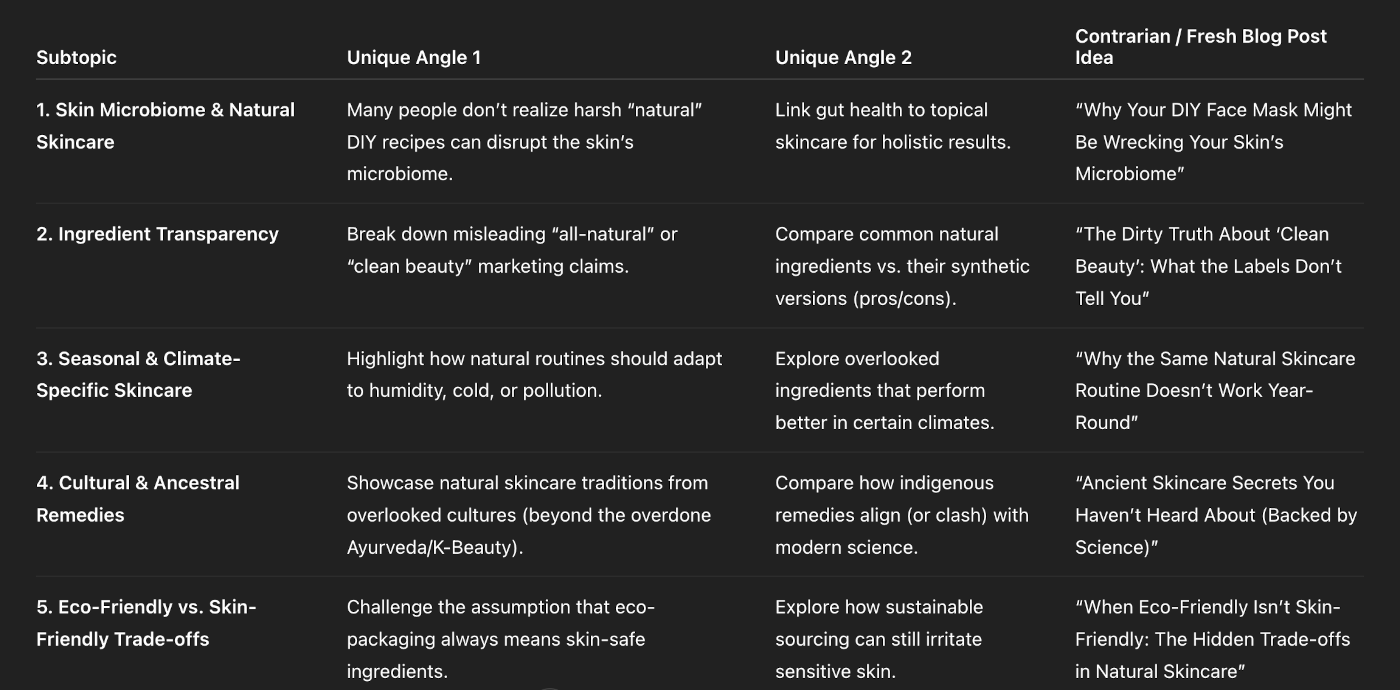Click the Unique Angle 2 column header
The image size is (1400, 690).
tap(843, 57)
